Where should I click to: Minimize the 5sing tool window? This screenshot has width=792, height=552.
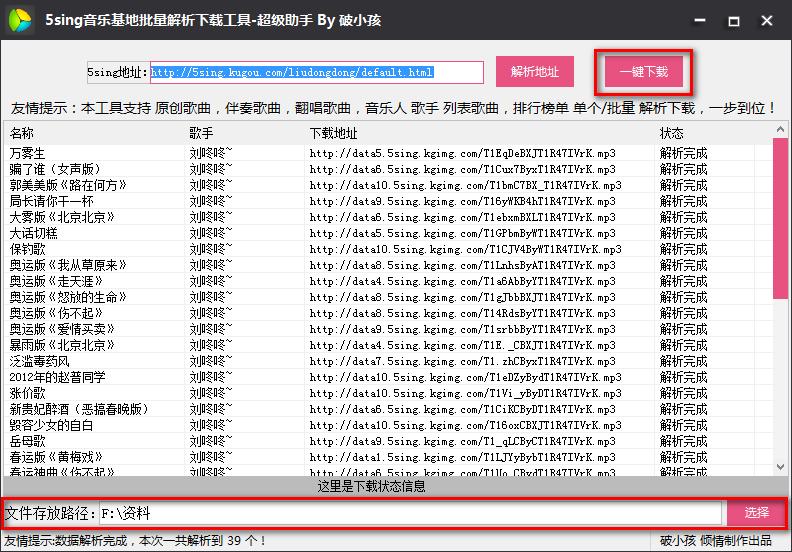point(700,20)
